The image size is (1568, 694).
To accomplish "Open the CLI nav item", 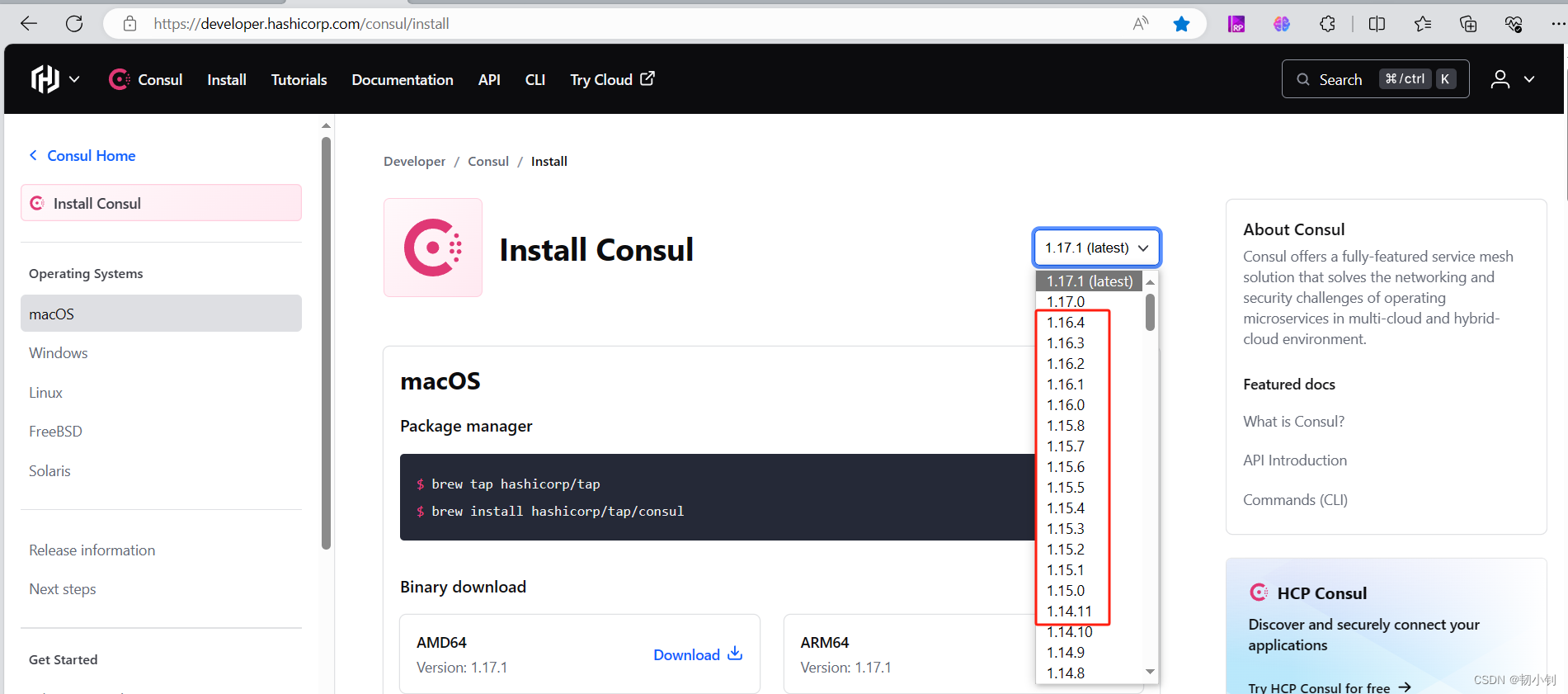I will 535,79.
